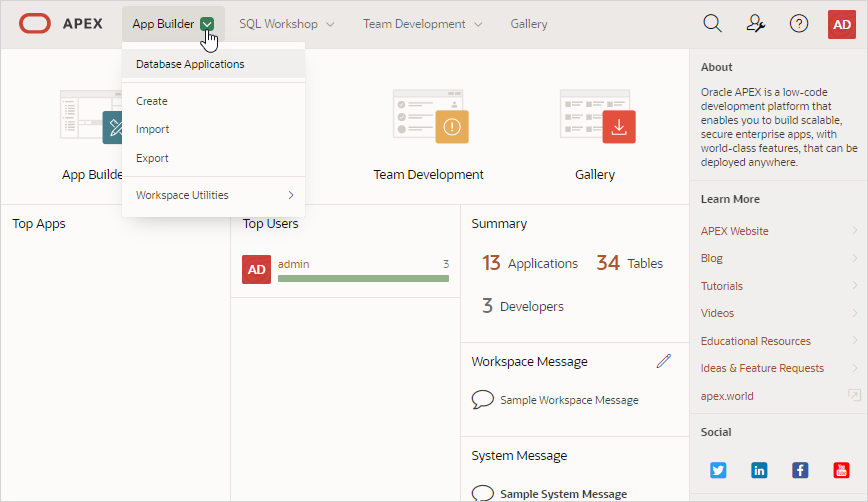Click the Team Development tile label

(428, 174)
